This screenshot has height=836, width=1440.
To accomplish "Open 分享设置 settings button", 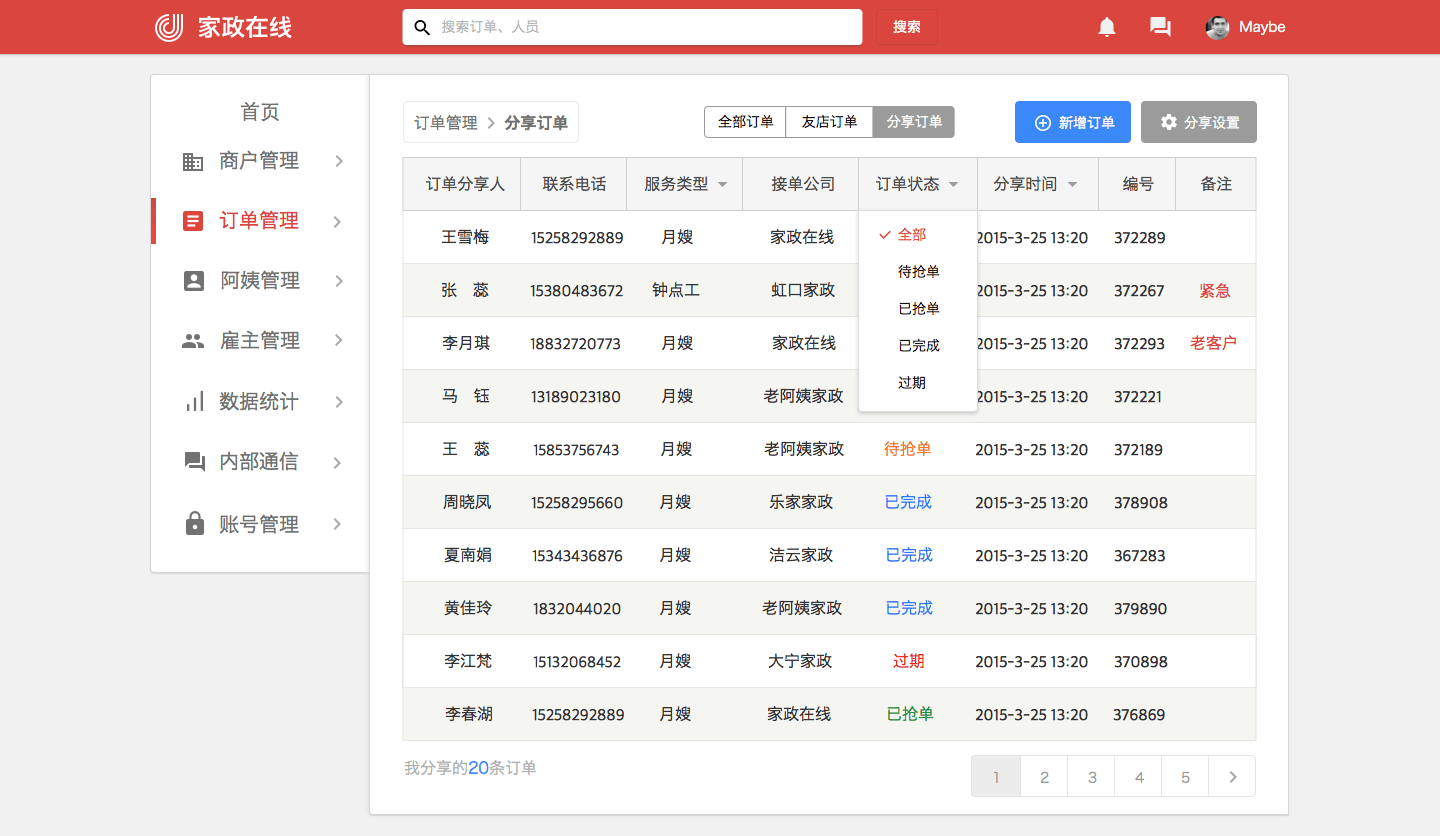I will tap(1198, 122).
